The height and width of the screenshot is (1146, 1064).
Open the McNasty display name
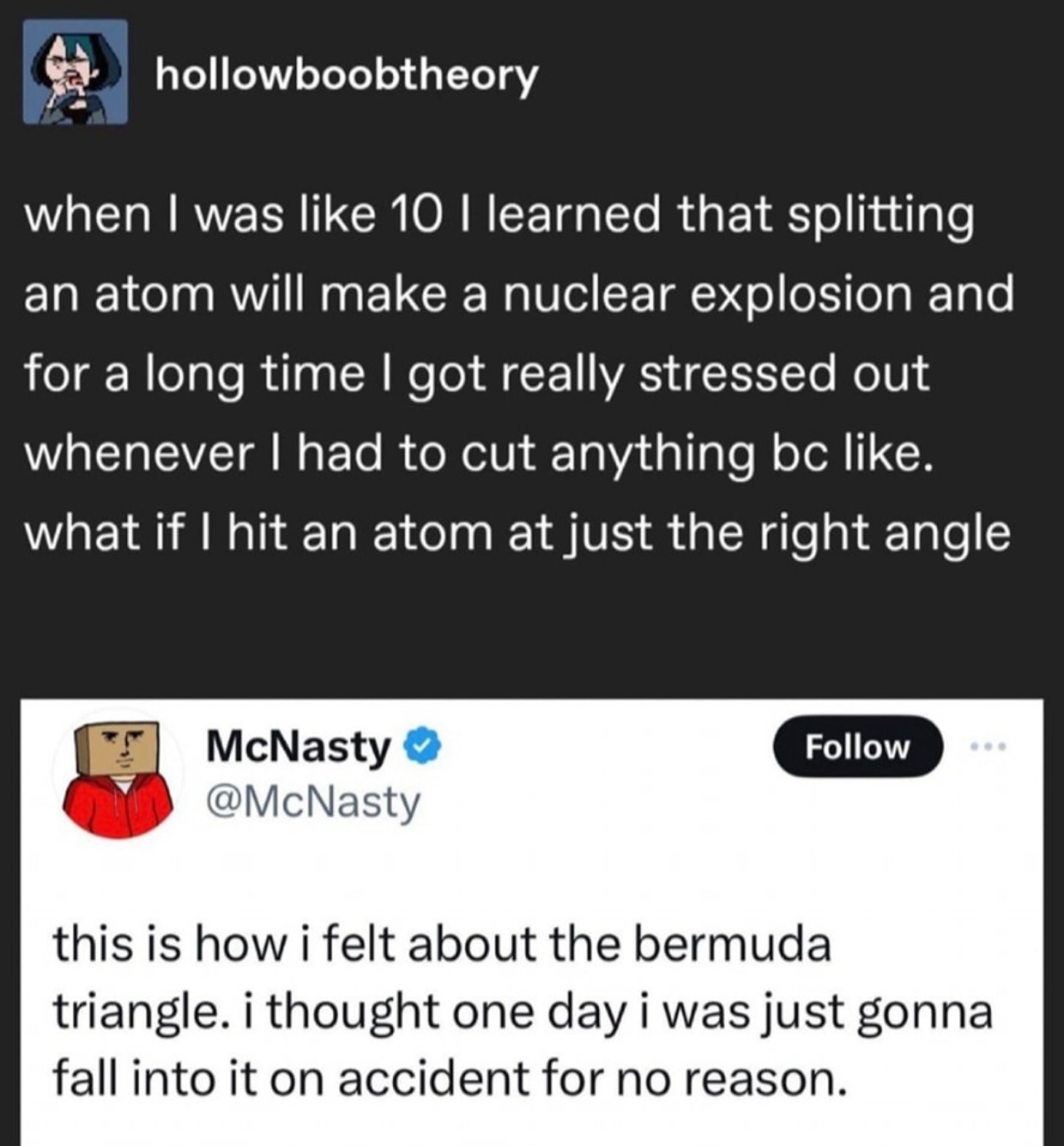point(298,746)
